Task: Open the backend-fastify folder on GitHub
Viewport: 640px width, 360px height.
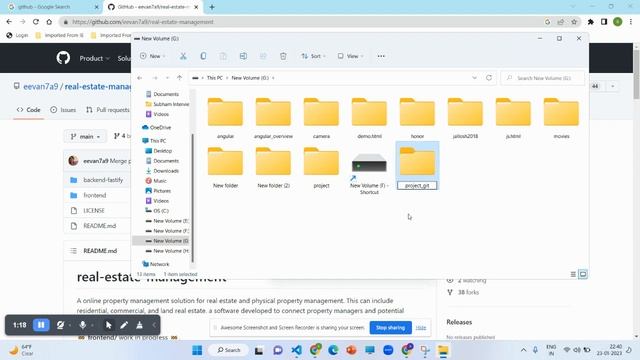Action: click(103, 180)
